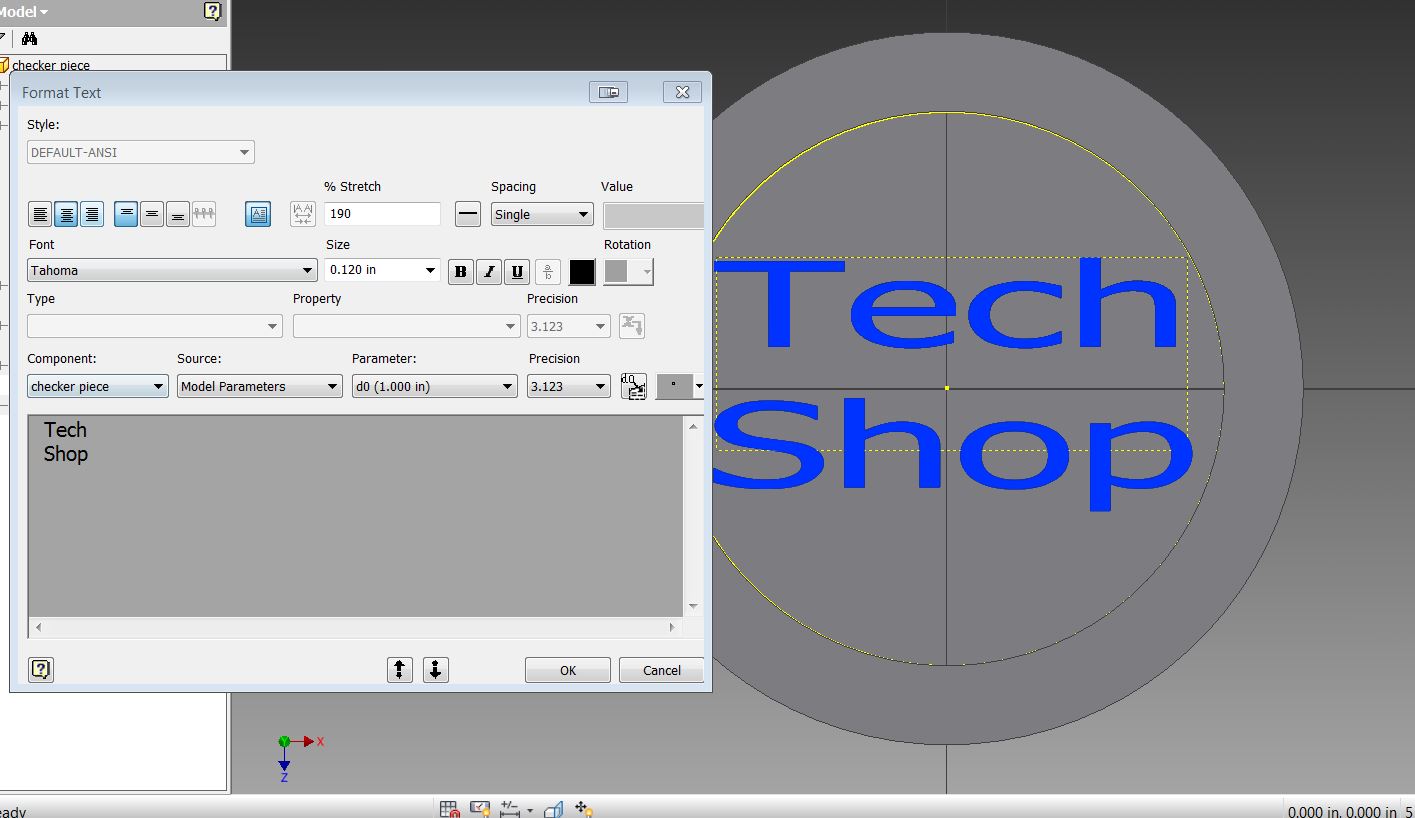Click Cancel in Format Text
Image resolution: width=1415 pixels, height=818 pixels.
pos(662,670)
